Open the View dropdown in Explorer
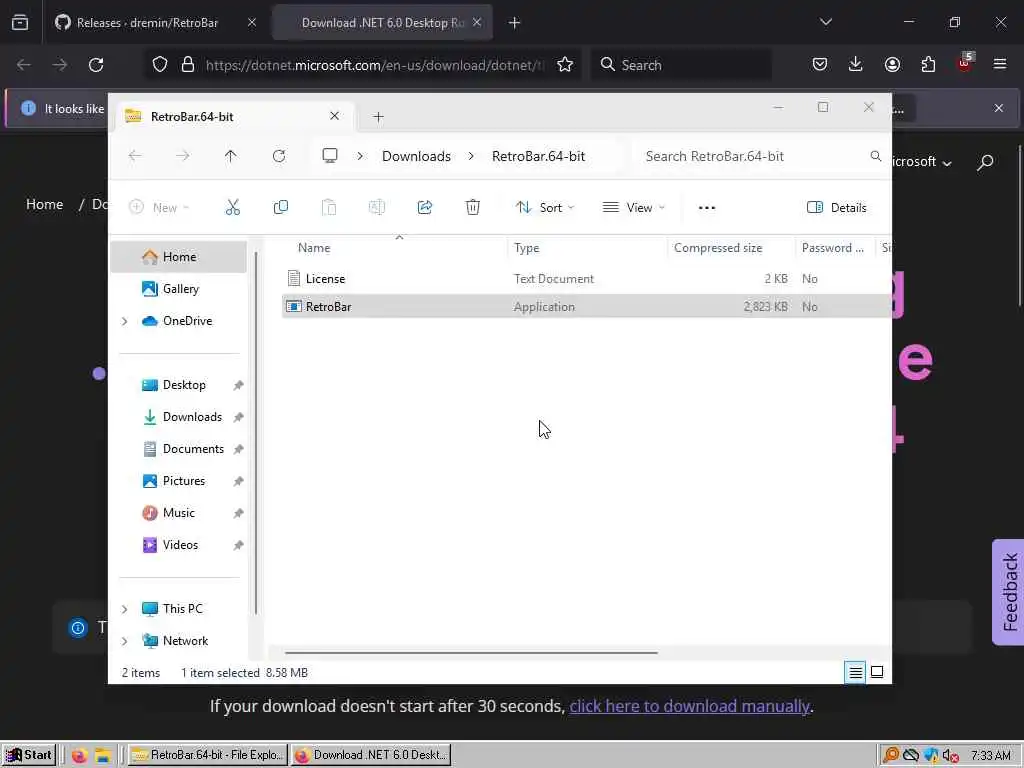Image resolution: width=1024 pixels, height=768 pixels. click(x=633, y=208)
